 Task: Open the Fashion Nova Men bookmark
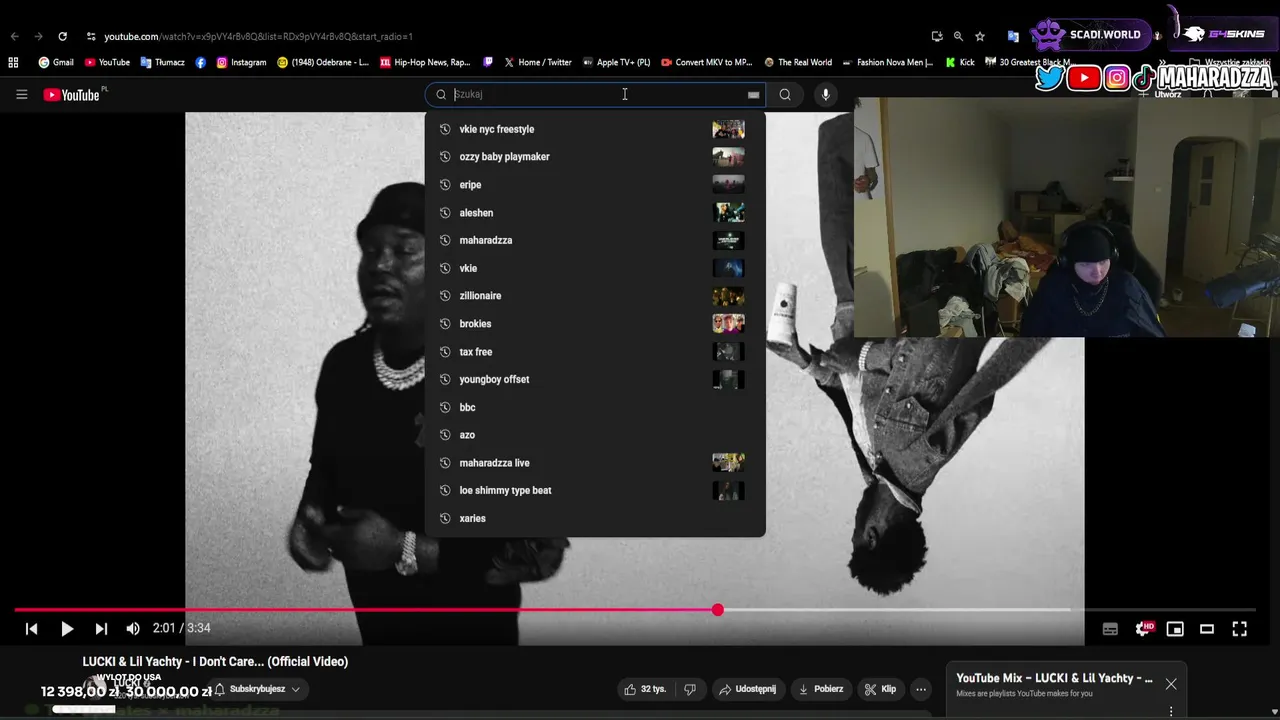tap(887, 62)
